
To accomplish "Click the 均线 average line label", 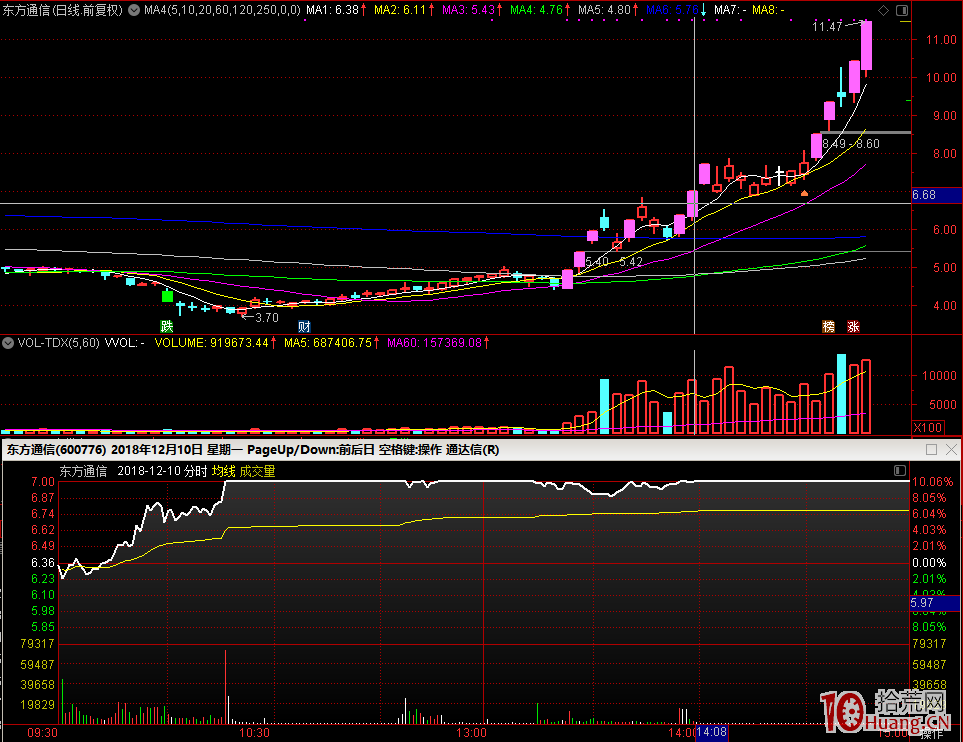I will pos(223,471).
